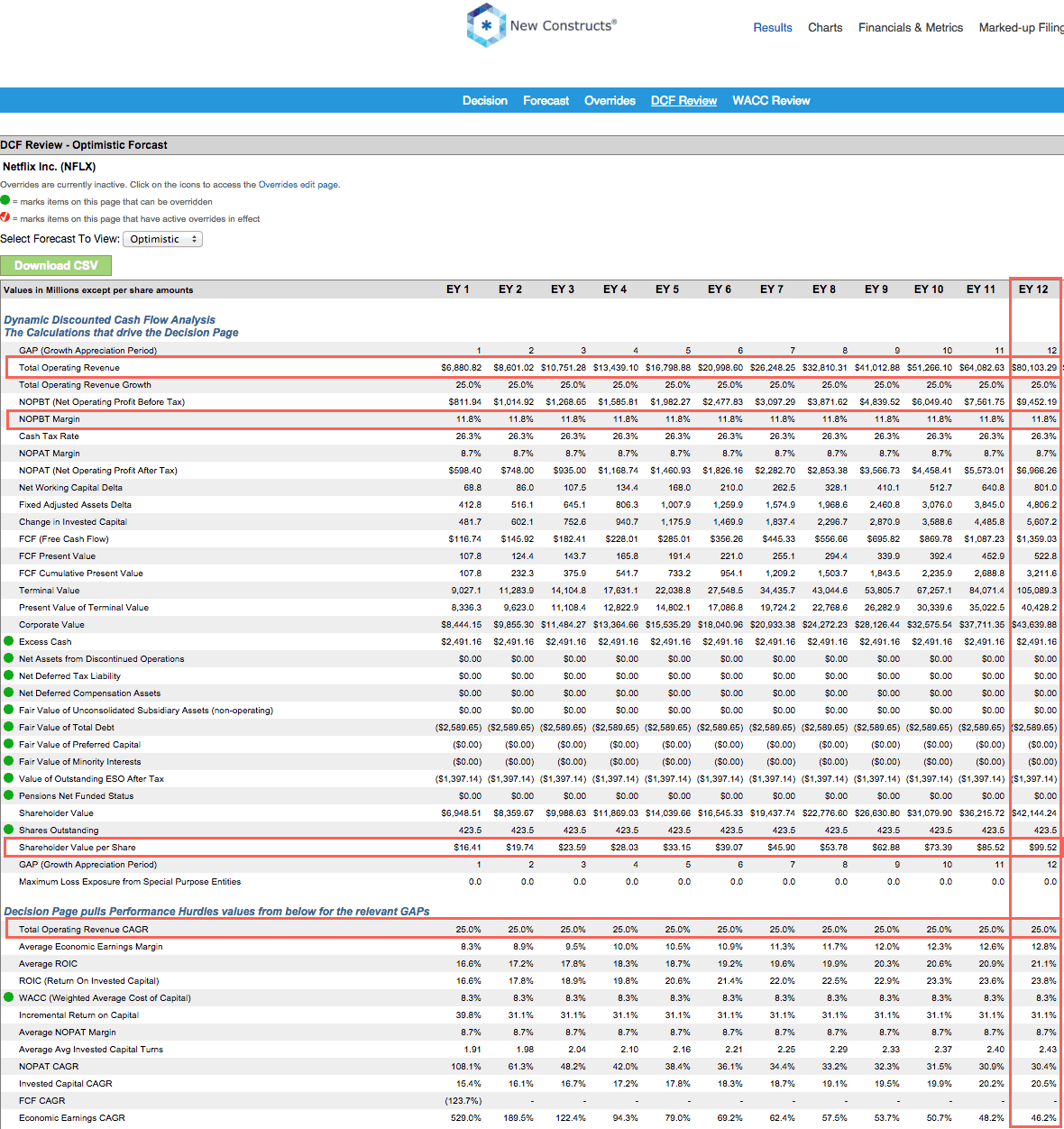This screenshot has width=1064, height=1129.
Task: Click the green legend dot for overridable items
Action: click(x=5, y=201)
